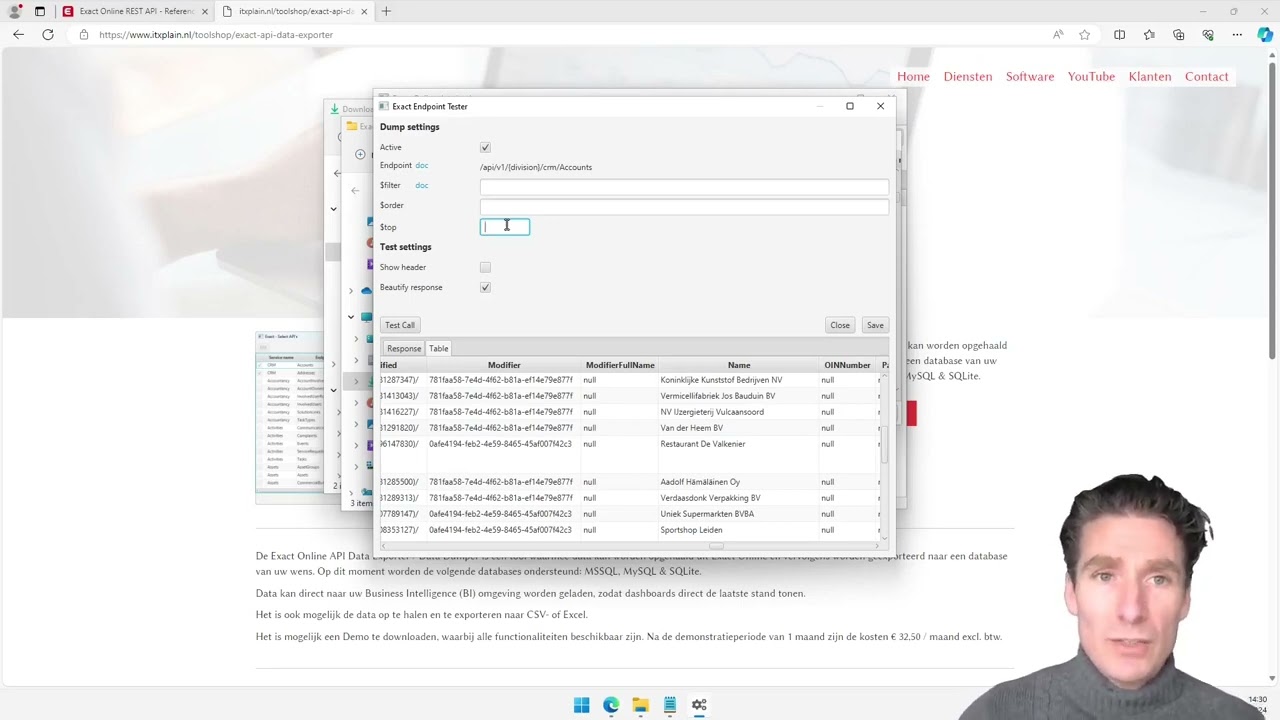Open browser Favorites list icon
Viewport: 1280px width, 720px height.
coord(1149,34)
